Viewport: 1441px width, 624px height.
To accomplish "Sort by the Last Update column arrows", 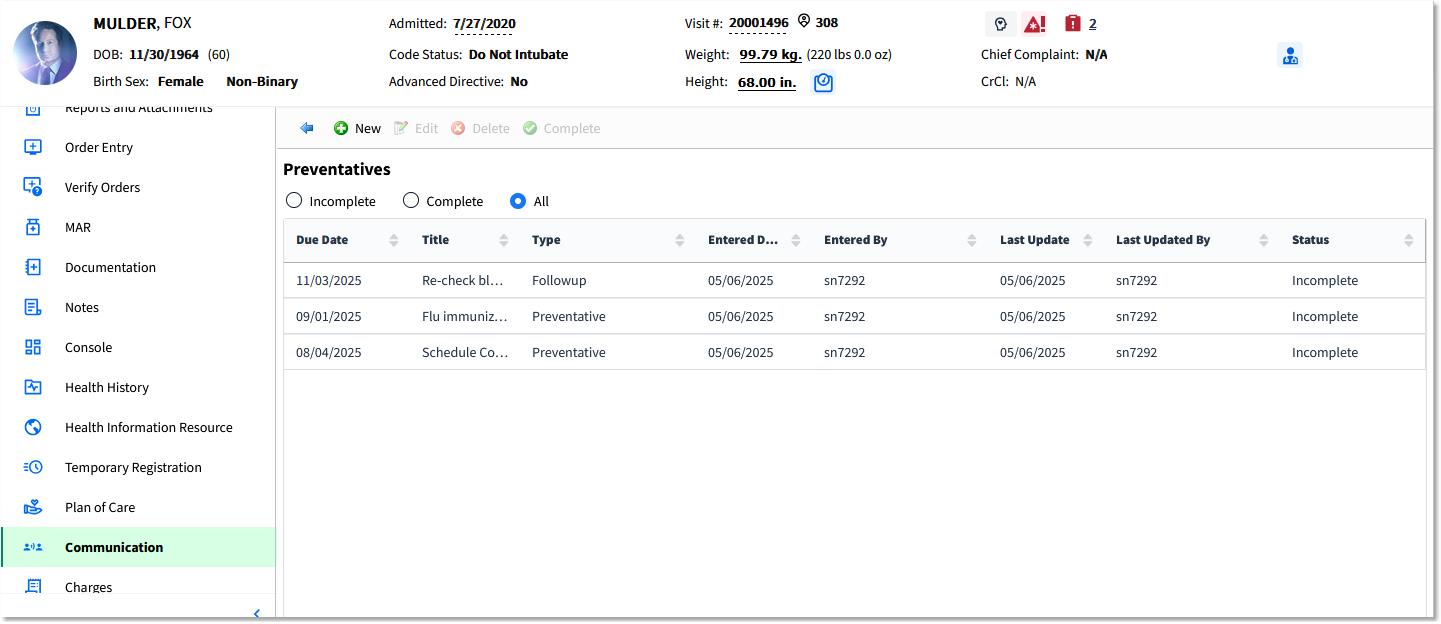I will [1088, 240].
